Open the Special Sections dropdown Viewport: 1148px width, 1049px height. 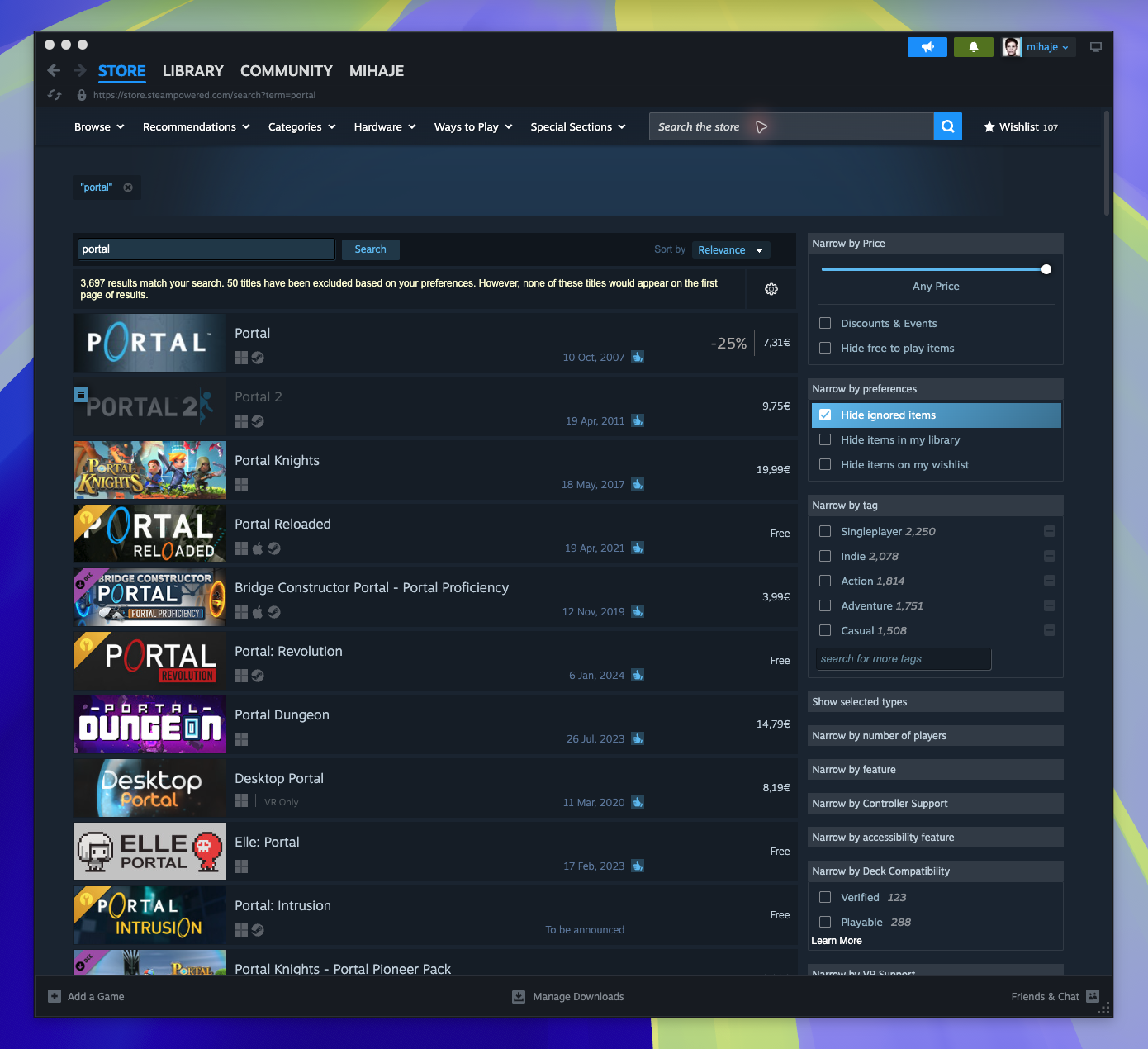578,126
